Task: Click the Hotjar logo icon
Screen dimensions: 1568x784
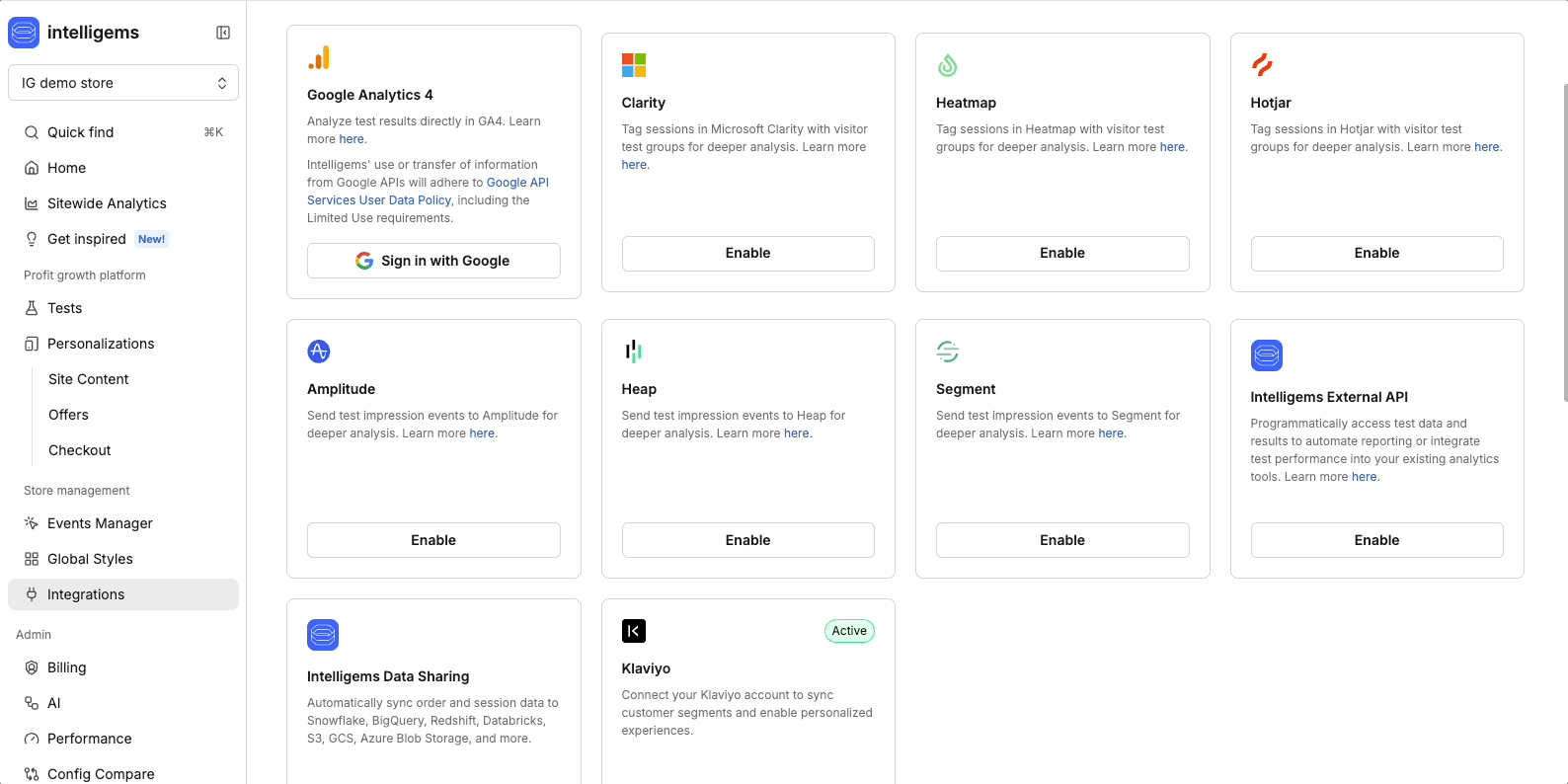Action: tap(1263, 65)
